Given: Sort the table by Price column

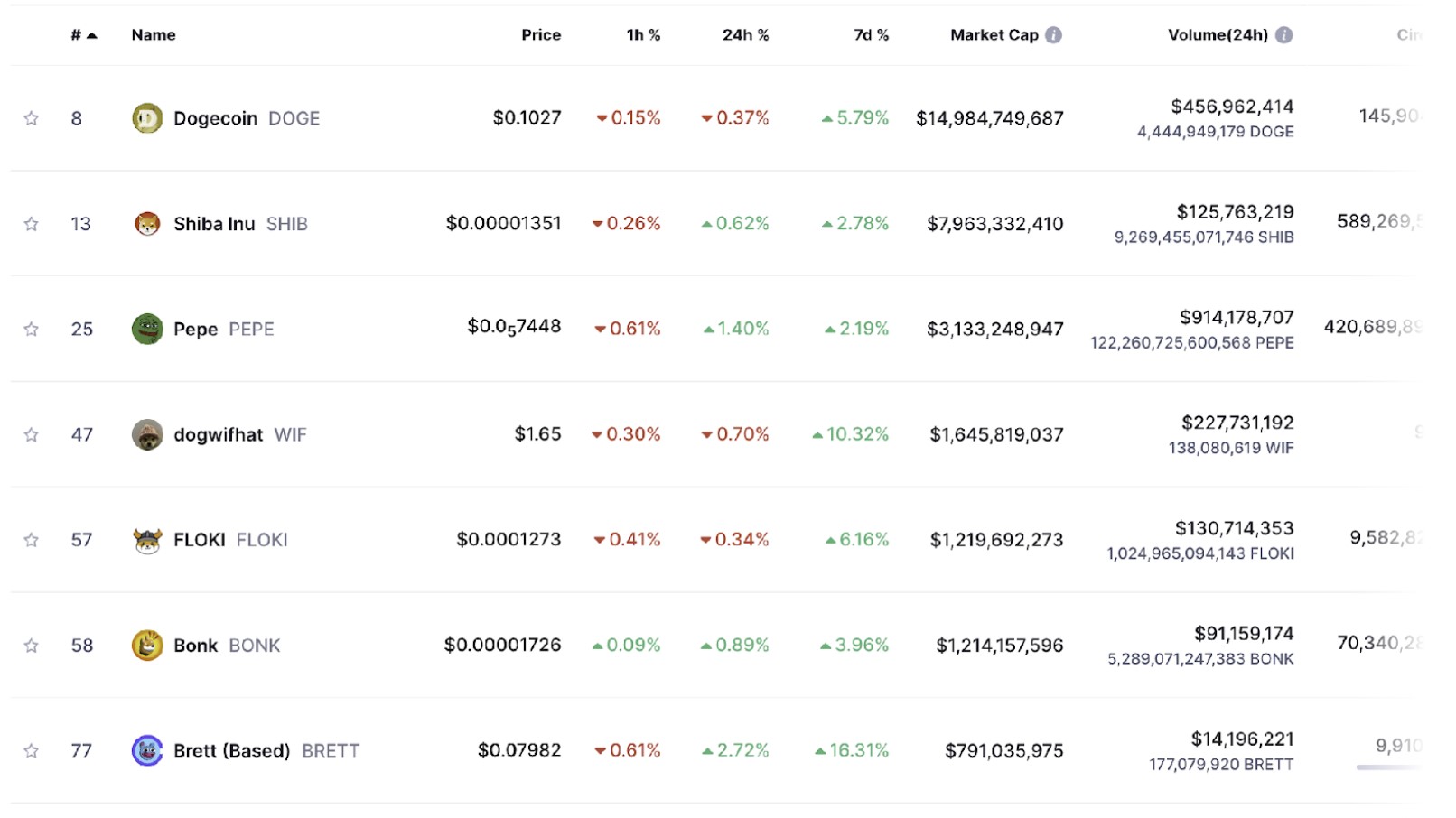Looking at the screenshot, I should [x=541, y=35].
